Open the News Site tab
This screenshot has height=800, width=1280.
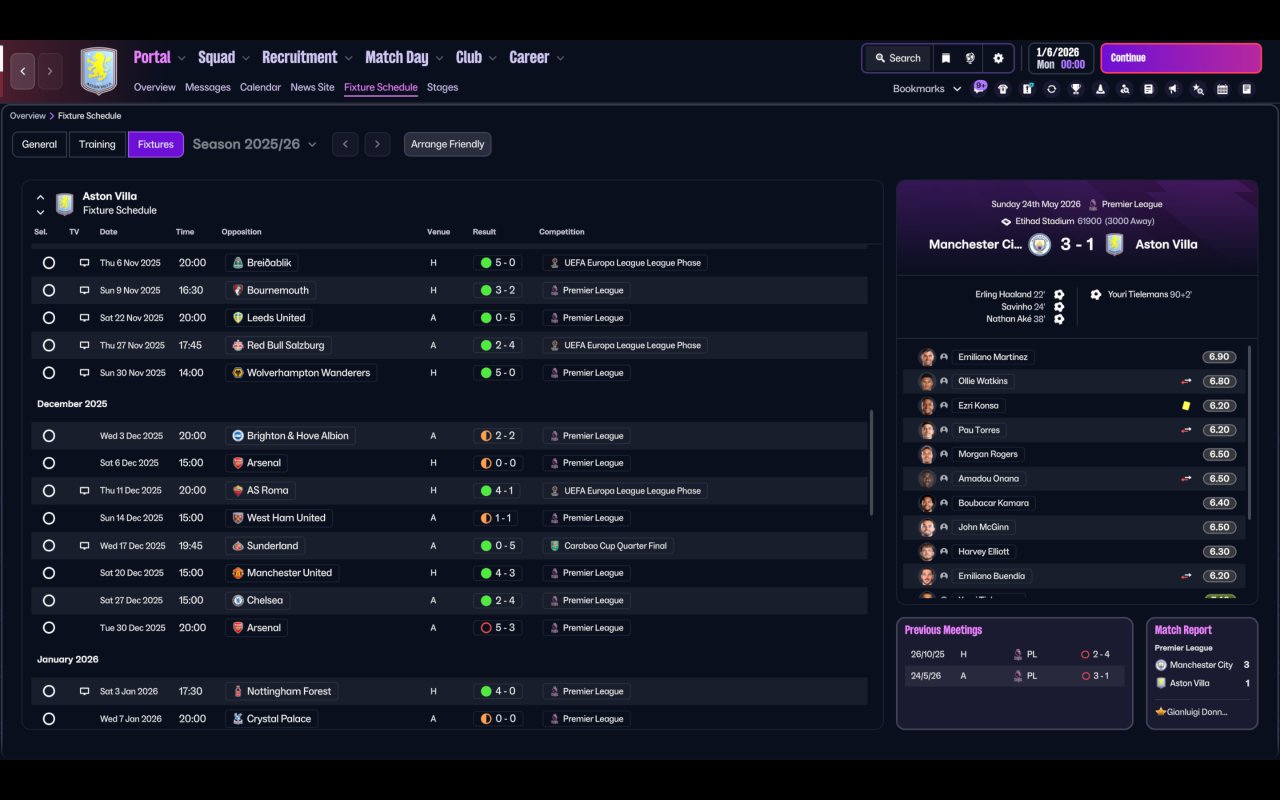pyautogui.click(x=312, y=87)
